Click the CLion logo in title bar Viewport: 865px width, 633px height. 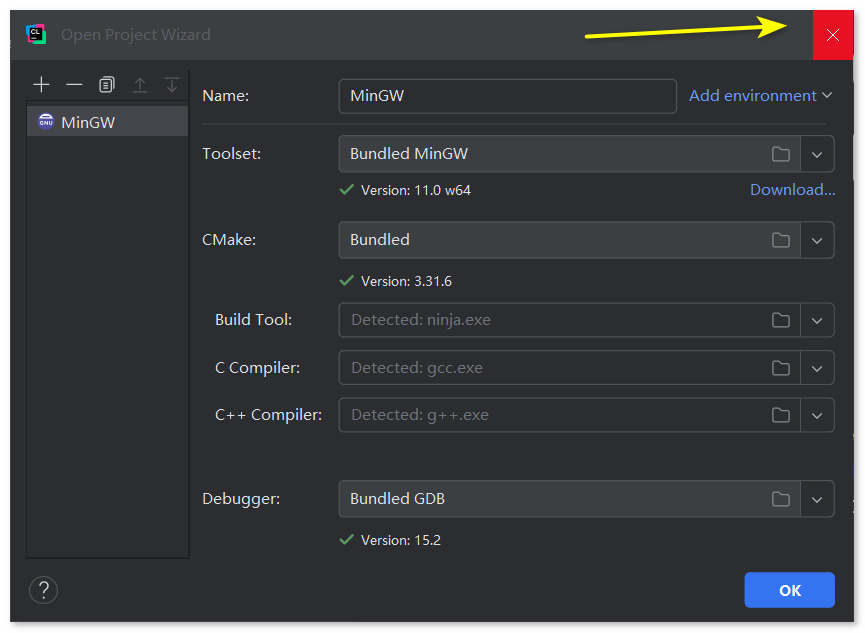[36, 34]
